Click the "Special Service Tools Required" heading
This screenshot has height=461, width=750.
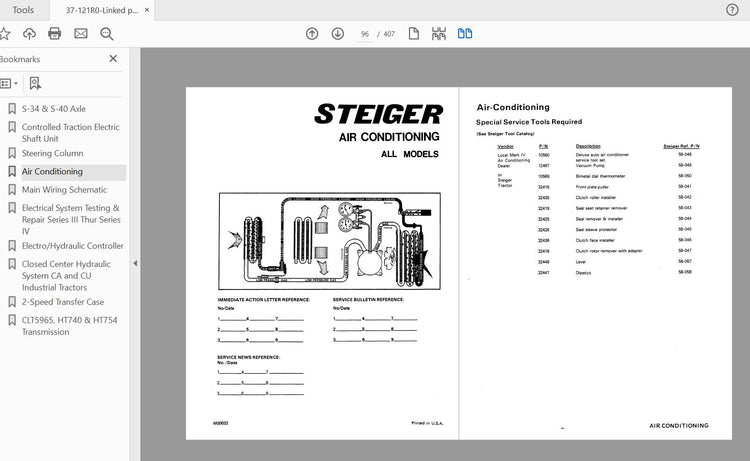click(x=529, y=121)
